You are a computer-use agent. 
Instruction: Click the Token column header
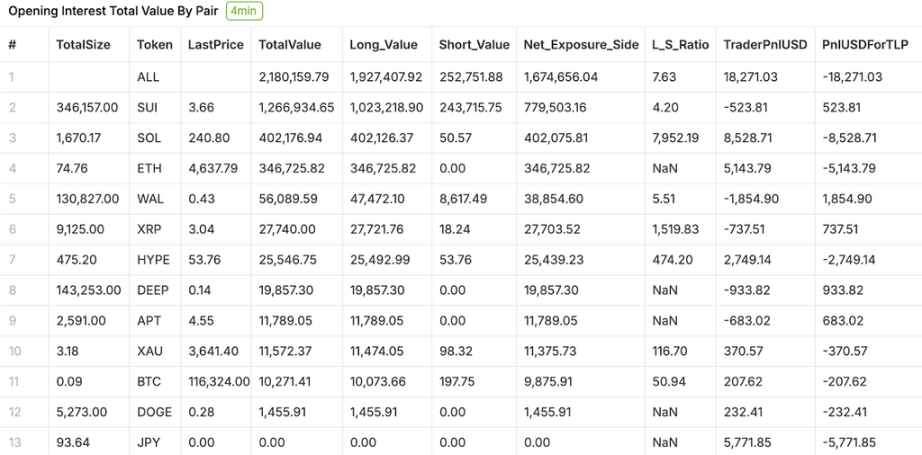coord(154,45)
